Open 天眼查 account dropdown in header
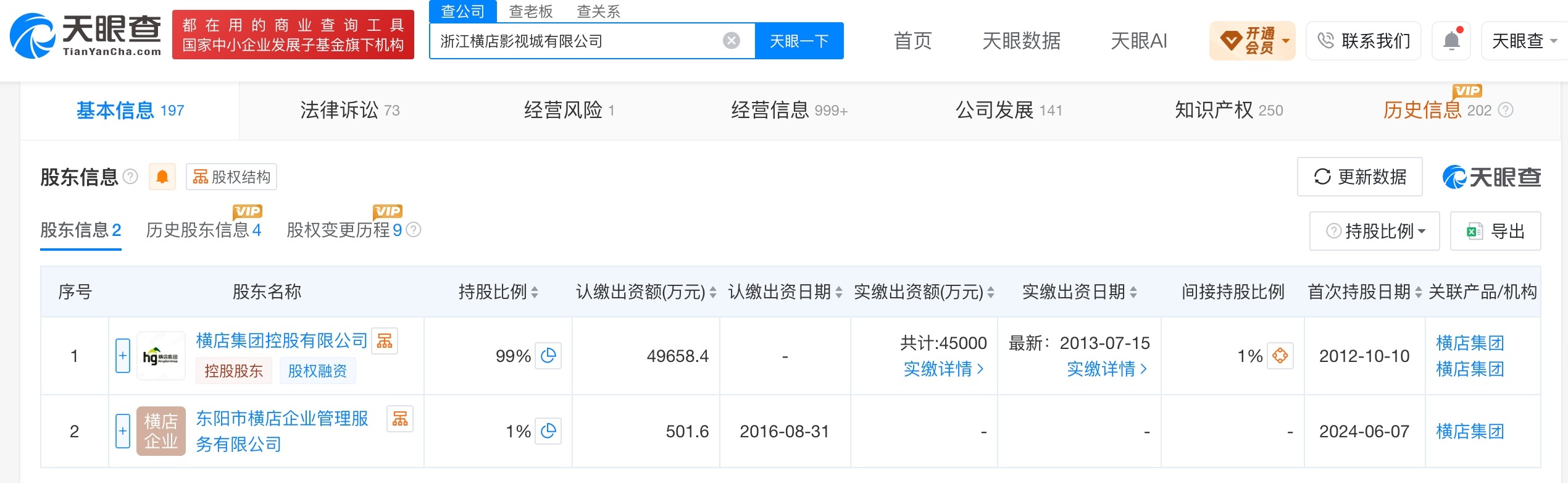This screenshot has width=1568, height=483. (x=1524, y=41)
